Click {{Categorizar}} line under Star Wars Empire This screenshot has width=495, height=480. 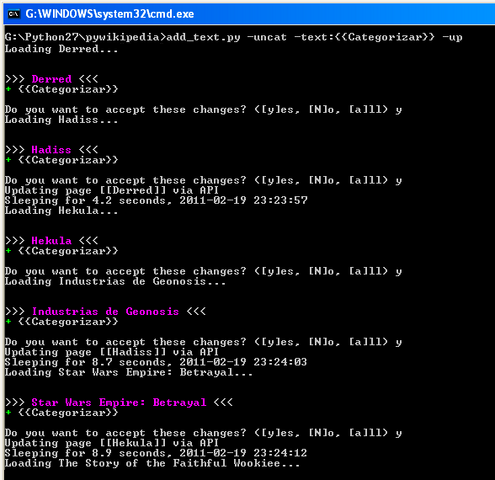(x=62, y=413)
